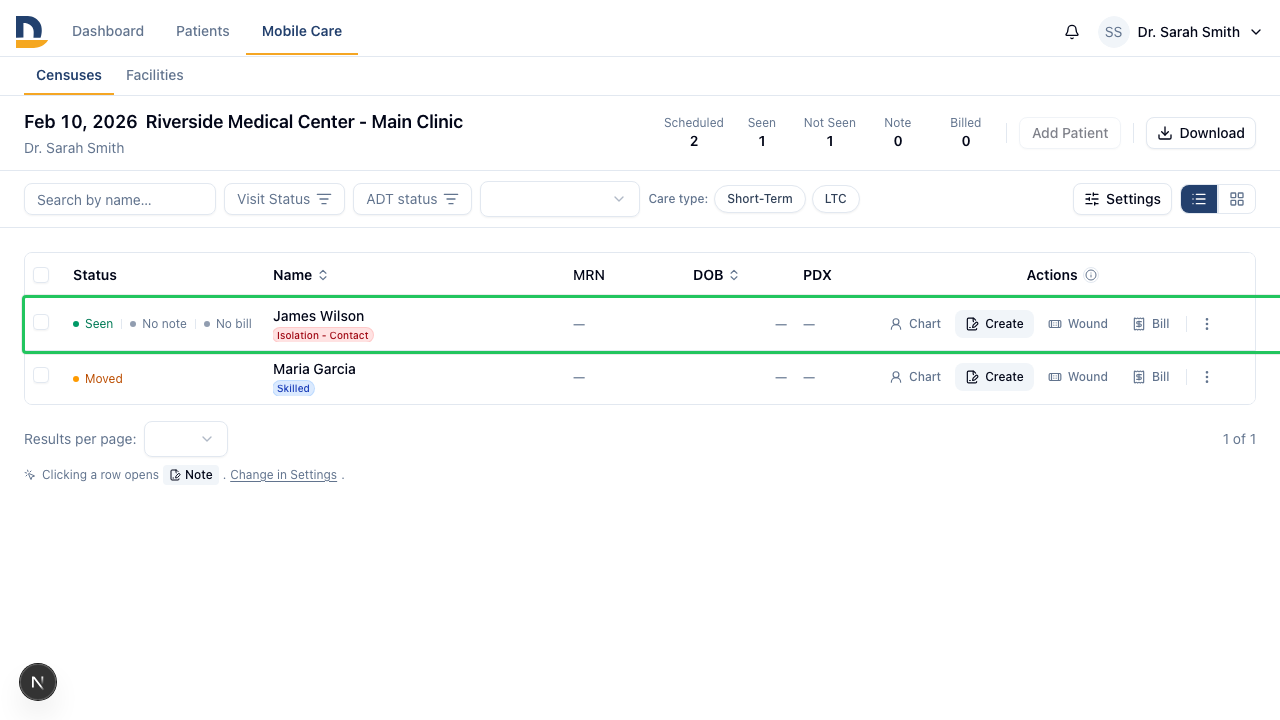Open Visit Status filter

tap(284, 199)
